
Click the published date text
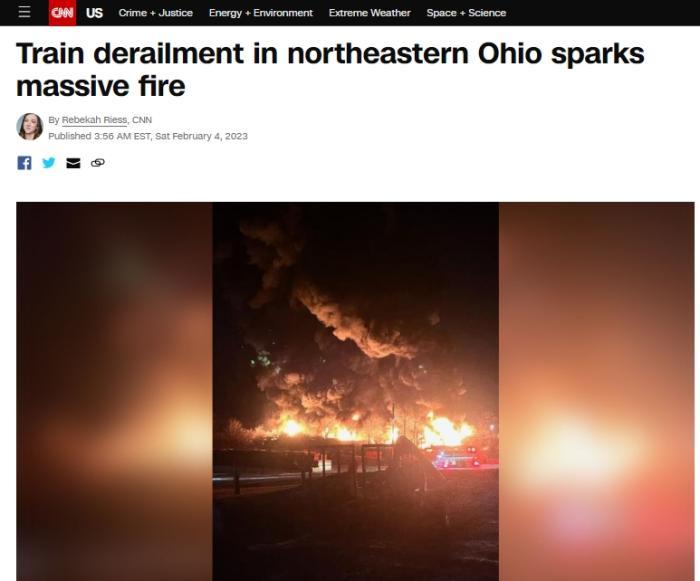tap(148, 136)
